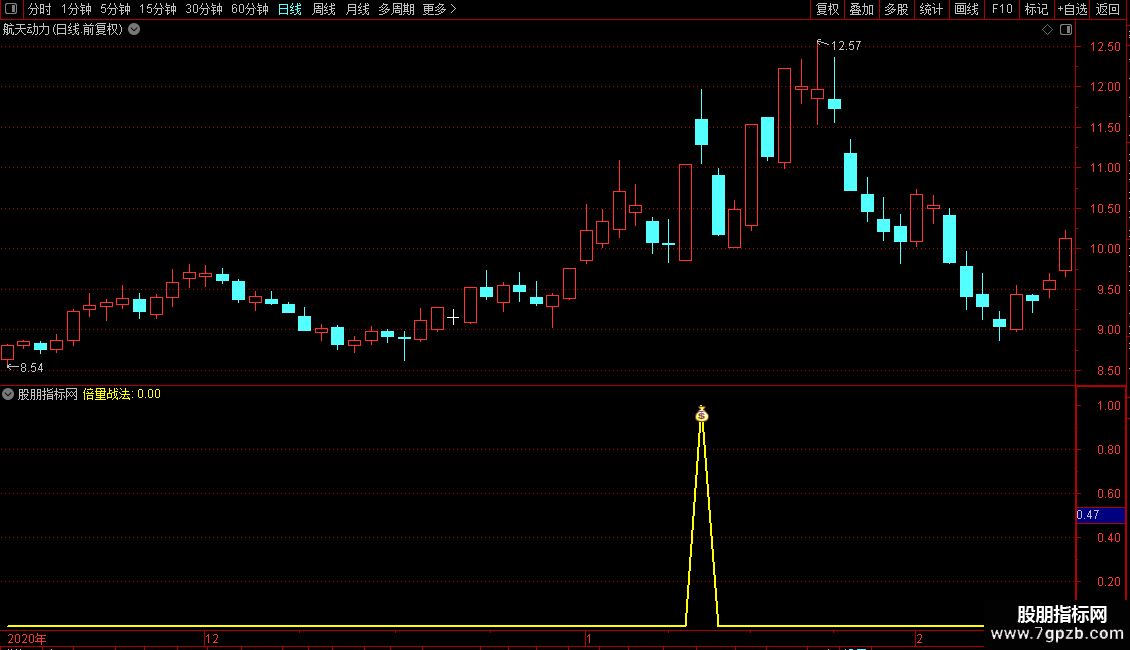Toggle the left sidebar panel icon
This screenshot has width=1130, height=650.
coord(11,9)
